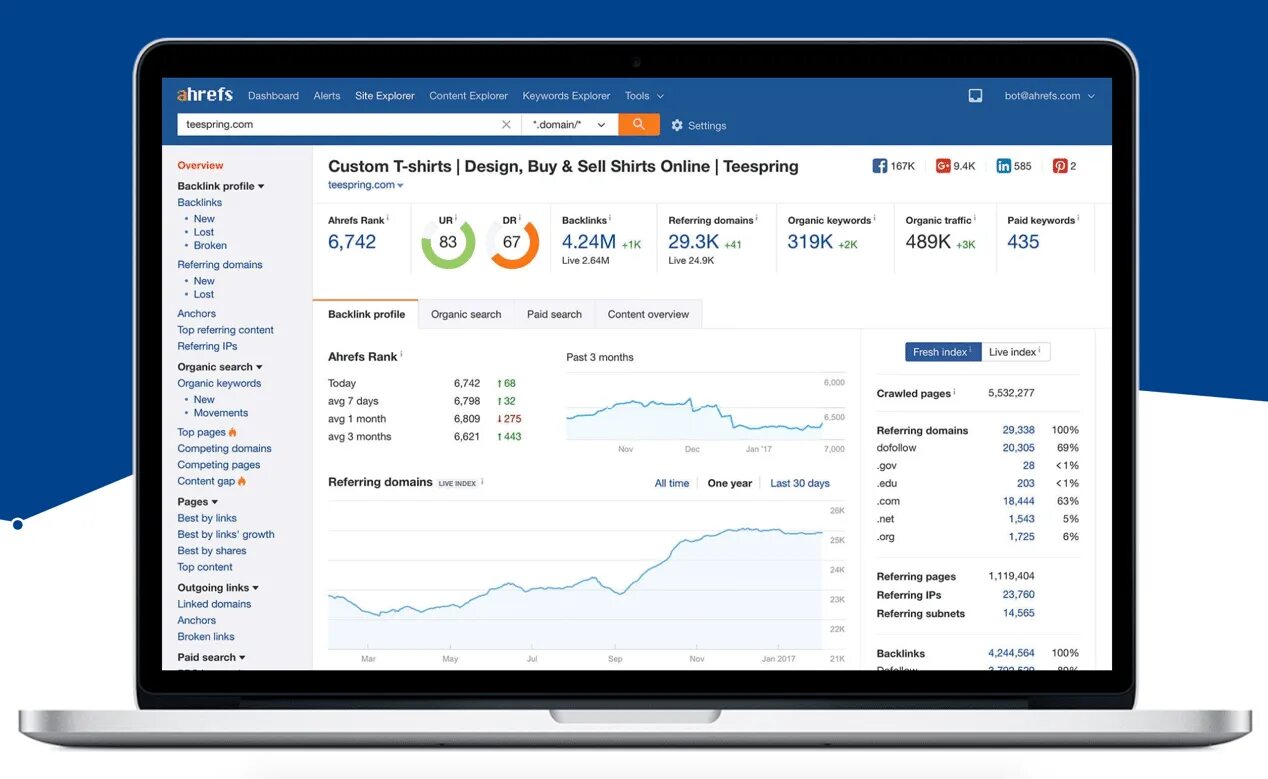This screenshot has width=1268, height=779.
Task: Click the 23,760 Referring IPs count
Action: (x=1018, y=594)
